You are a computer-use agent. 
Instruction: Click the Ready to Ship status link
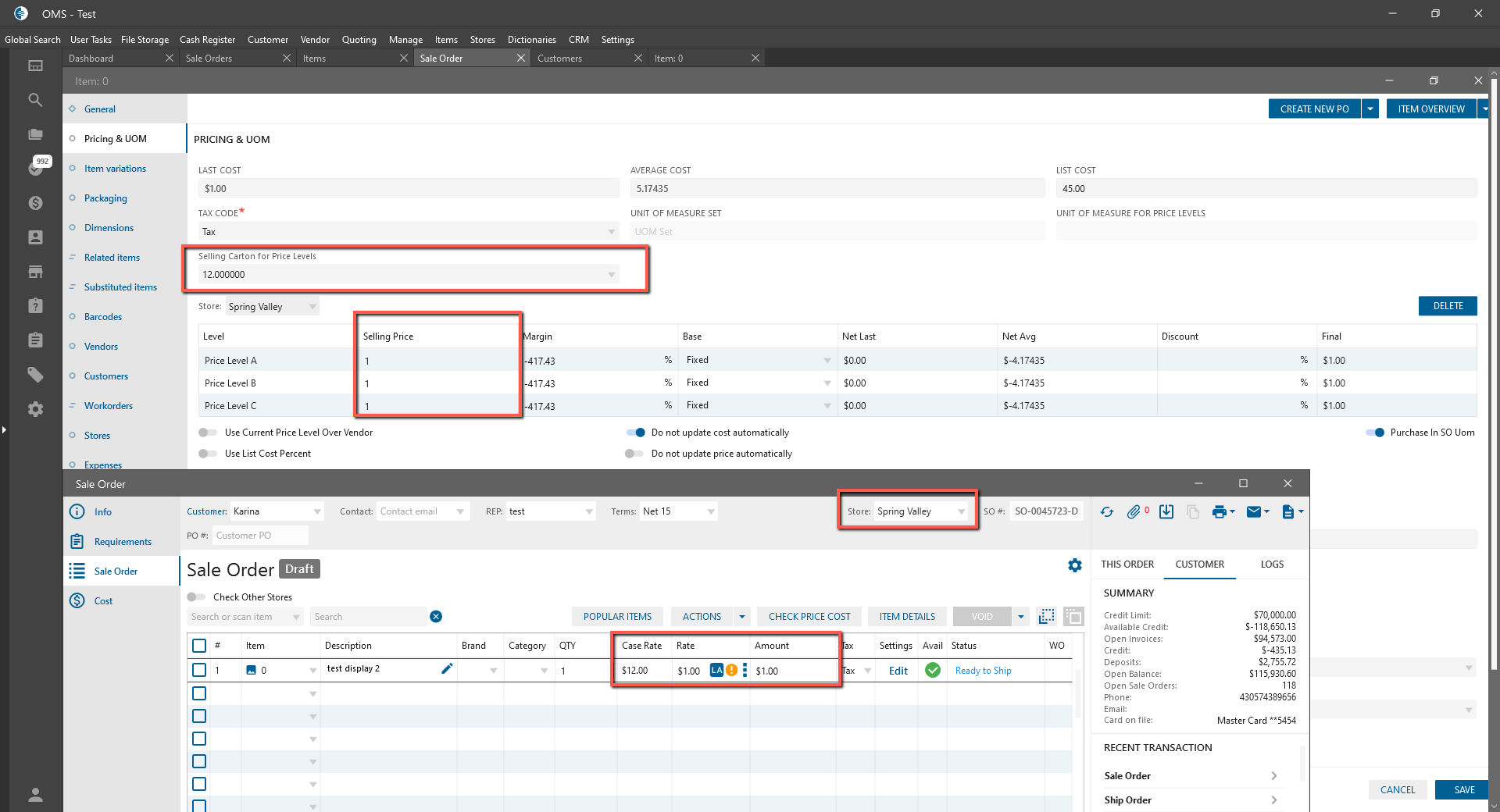(983, 671)
